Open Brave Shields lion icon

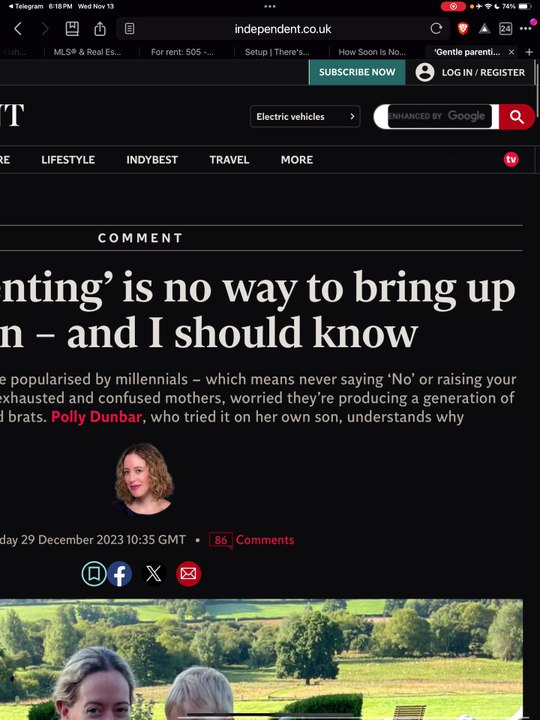pos(463,29)
